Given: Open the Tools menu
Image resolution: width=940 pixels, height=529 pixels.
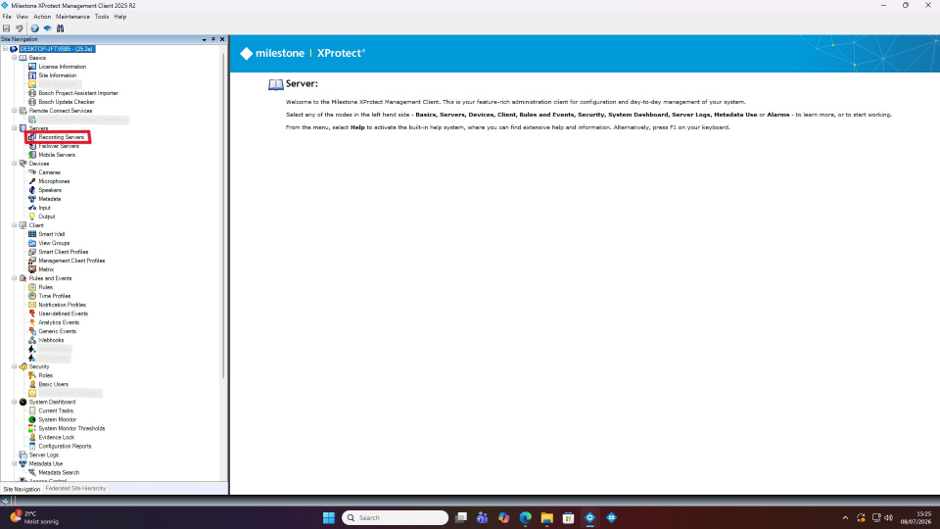Looking at the screenshot, I should 102,17.
